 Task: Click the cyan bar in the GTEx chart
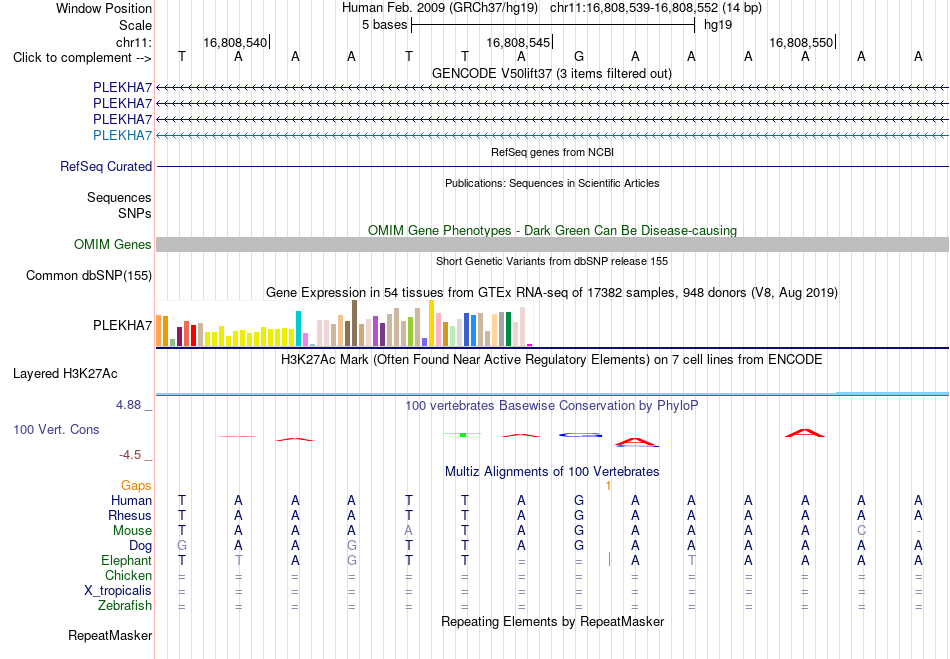coord(299,328)
